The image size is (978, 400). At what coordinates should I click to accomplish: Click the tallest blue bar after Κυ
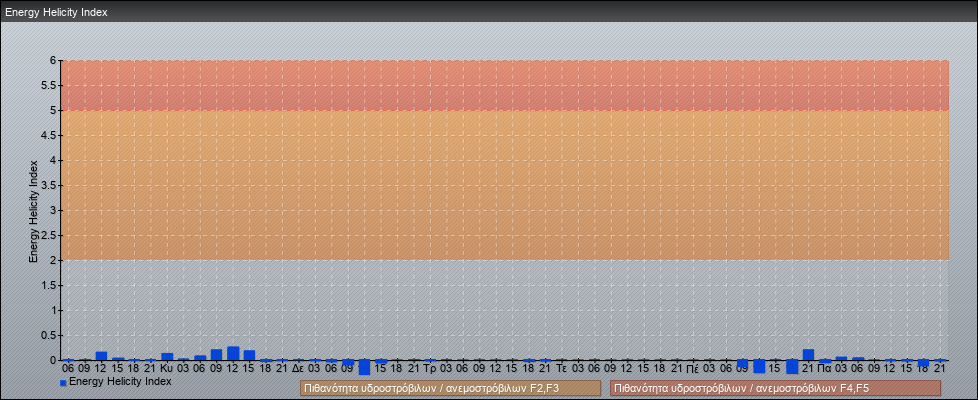233,353
